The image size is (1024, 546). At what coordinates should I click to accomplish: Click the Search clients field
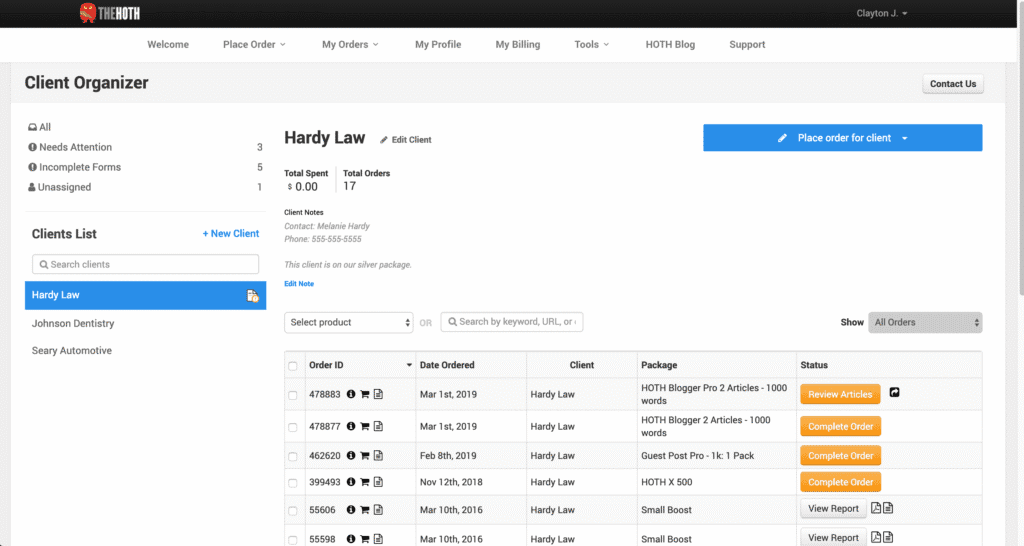point(145,264)
